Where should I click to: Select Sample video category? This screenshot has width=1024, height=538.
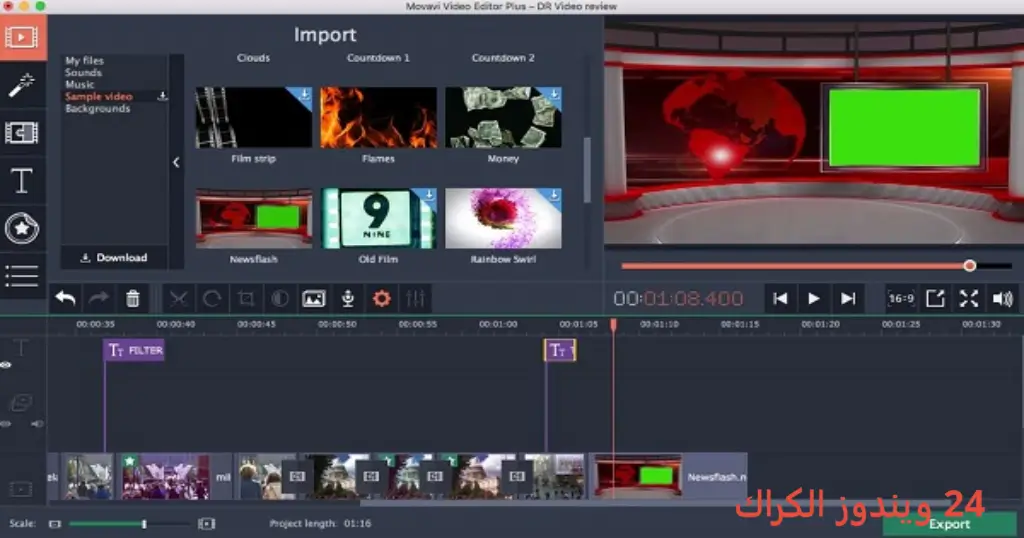99,96
